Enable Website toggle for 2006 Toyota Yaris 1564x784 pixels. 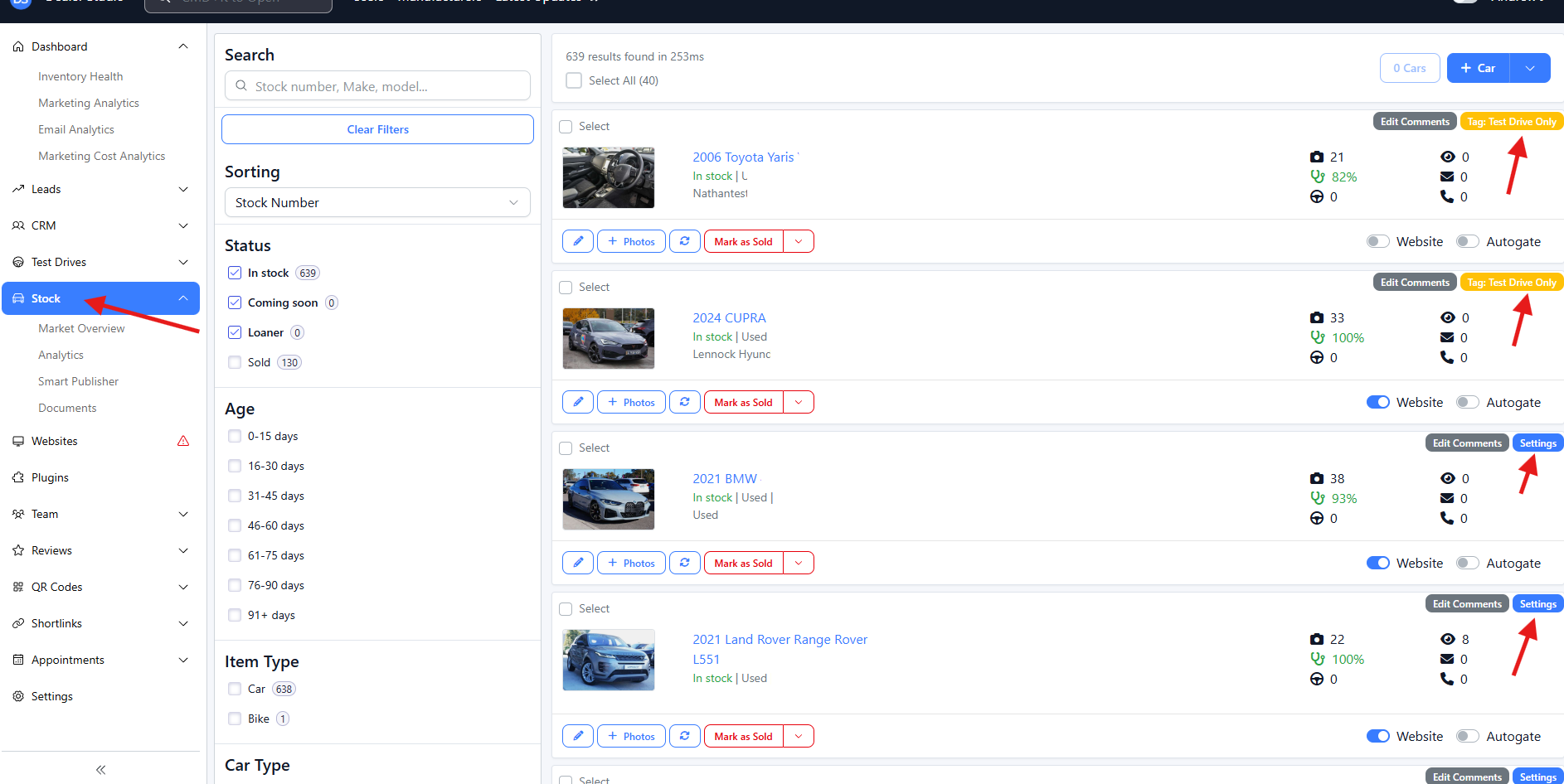coord(1378,241)
